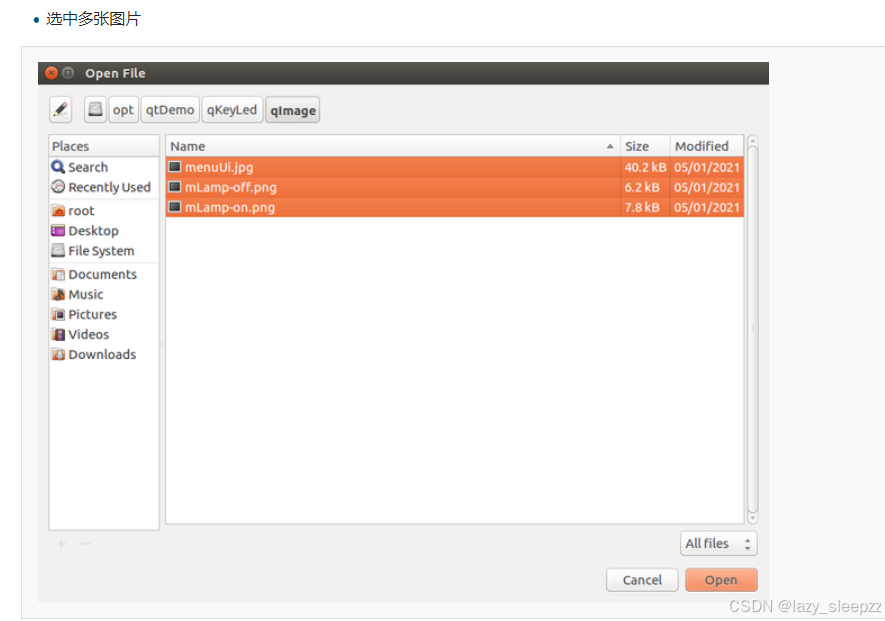Go to the qKeyLed folder in path bar

(231, 110)
